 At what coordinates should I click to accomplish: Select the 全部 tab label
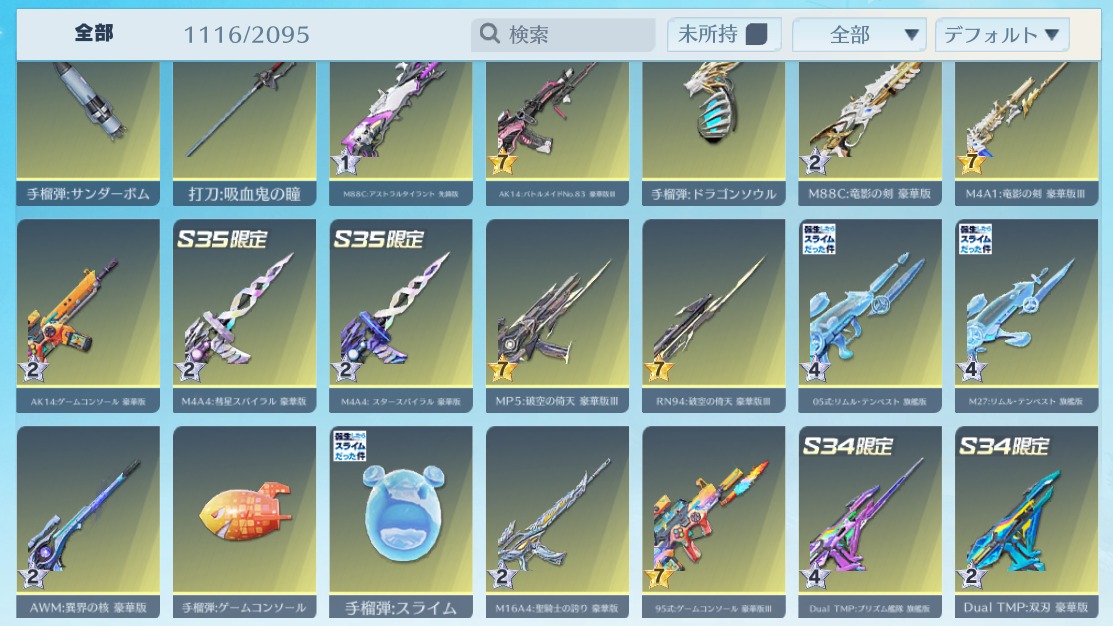coord(94,33)
